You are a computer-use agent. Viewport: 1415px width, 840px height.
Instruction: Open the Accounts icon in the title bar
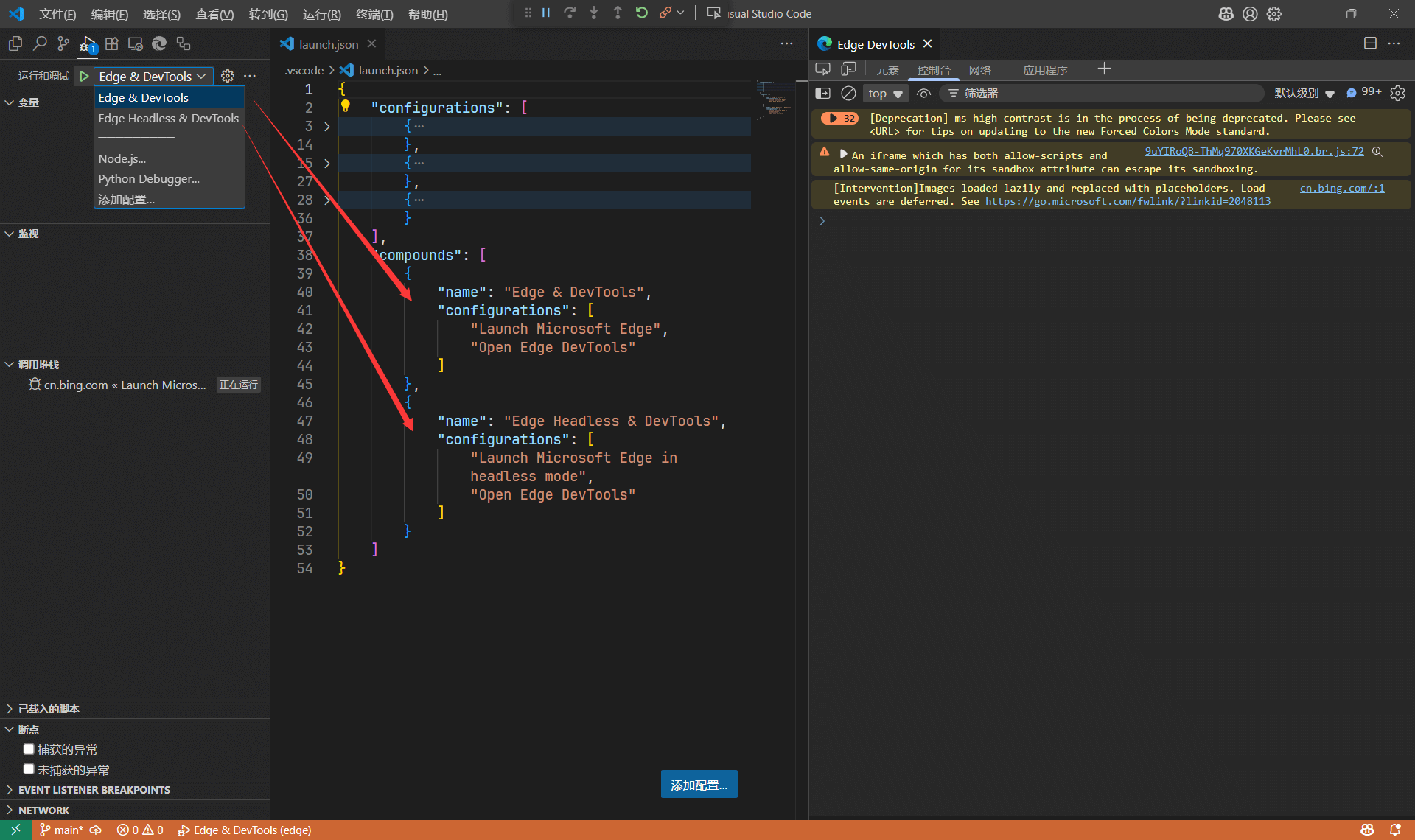1250,13
